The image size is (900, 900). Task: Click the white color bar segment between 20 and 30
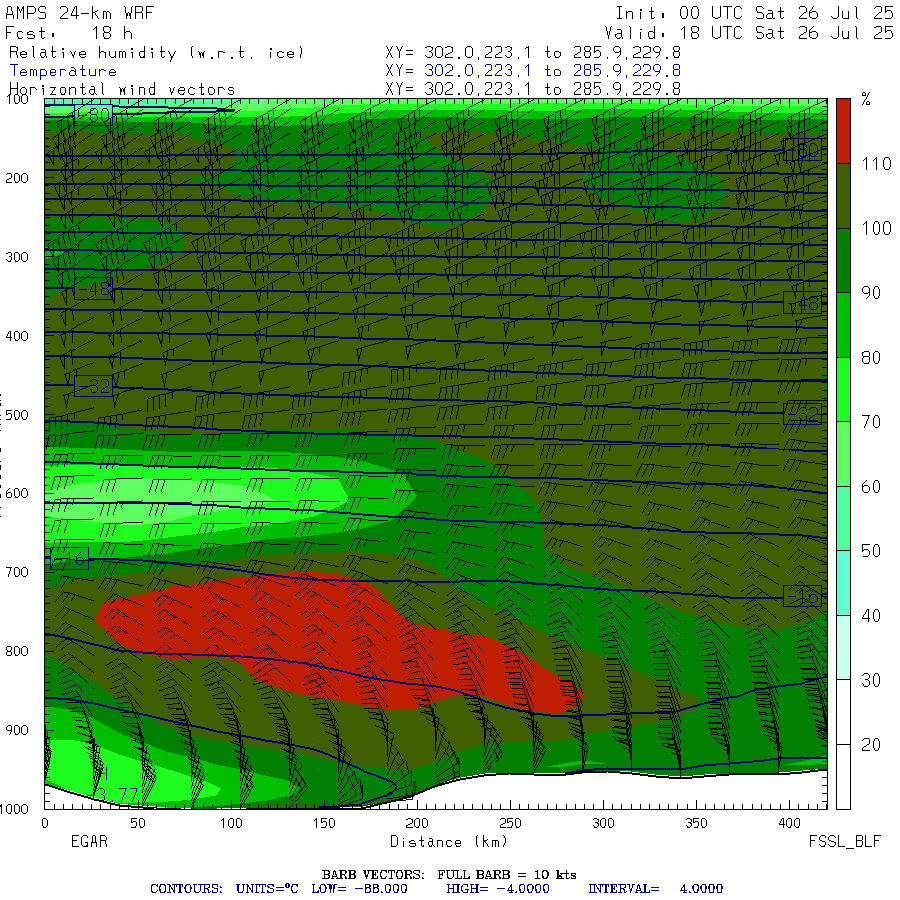843,712
